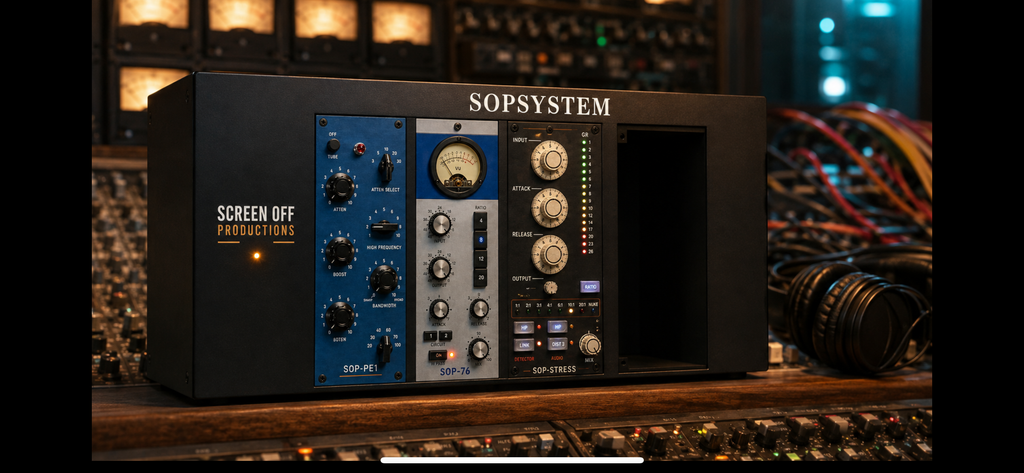Select circuit 1 on SOP-76
This screenshot has width=1024, height=473.
coord(430,336)
